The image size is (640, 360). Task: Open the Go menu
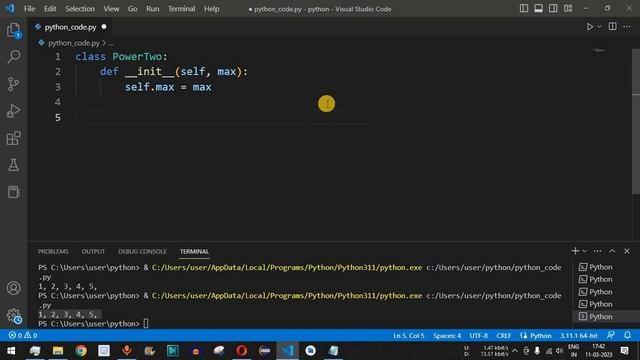[x=133, y=9]
